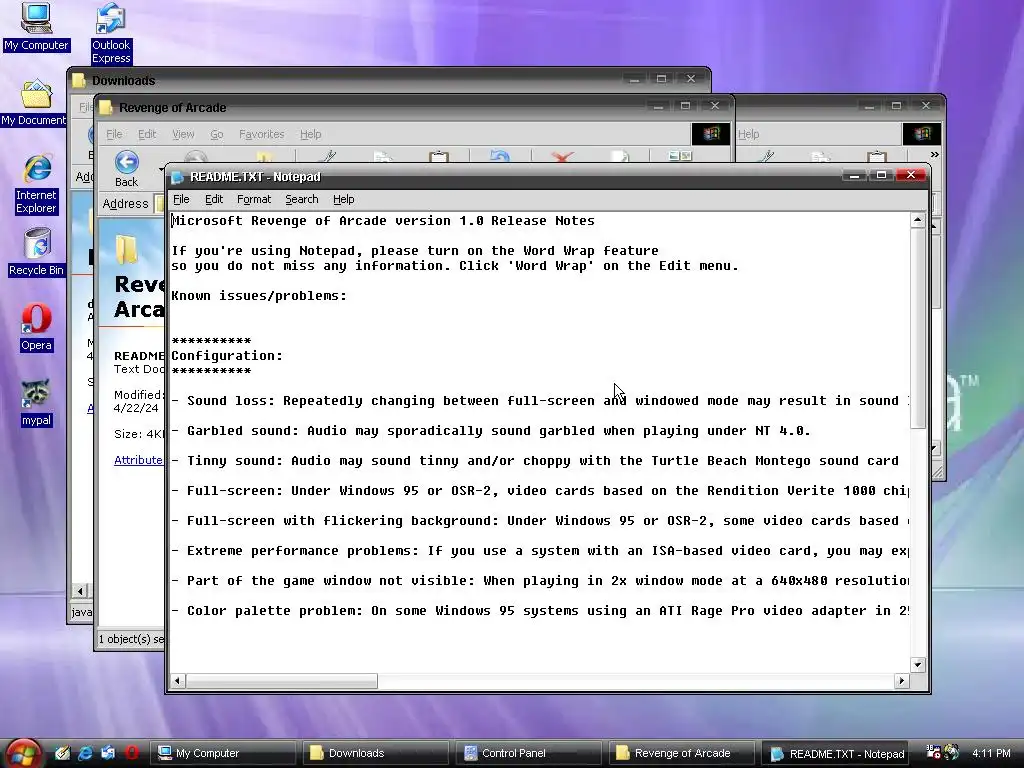Image resolution: width=1024 pixels, height=768 pixels.
Task: Open File menu in Revenge of Arcade window
Action: (114, 134)
